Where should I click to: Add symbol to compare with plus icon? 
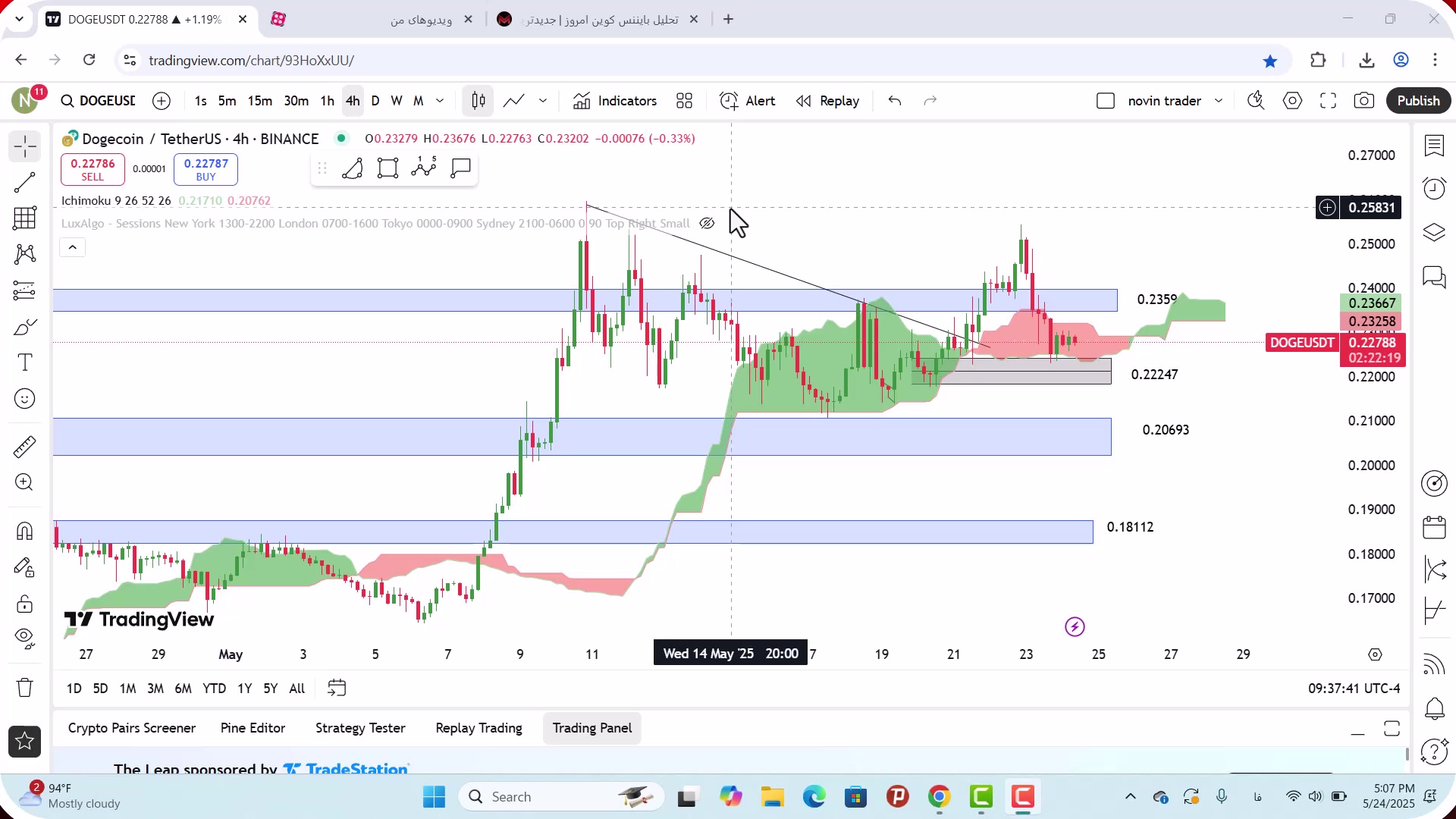[x=162, y=101]
